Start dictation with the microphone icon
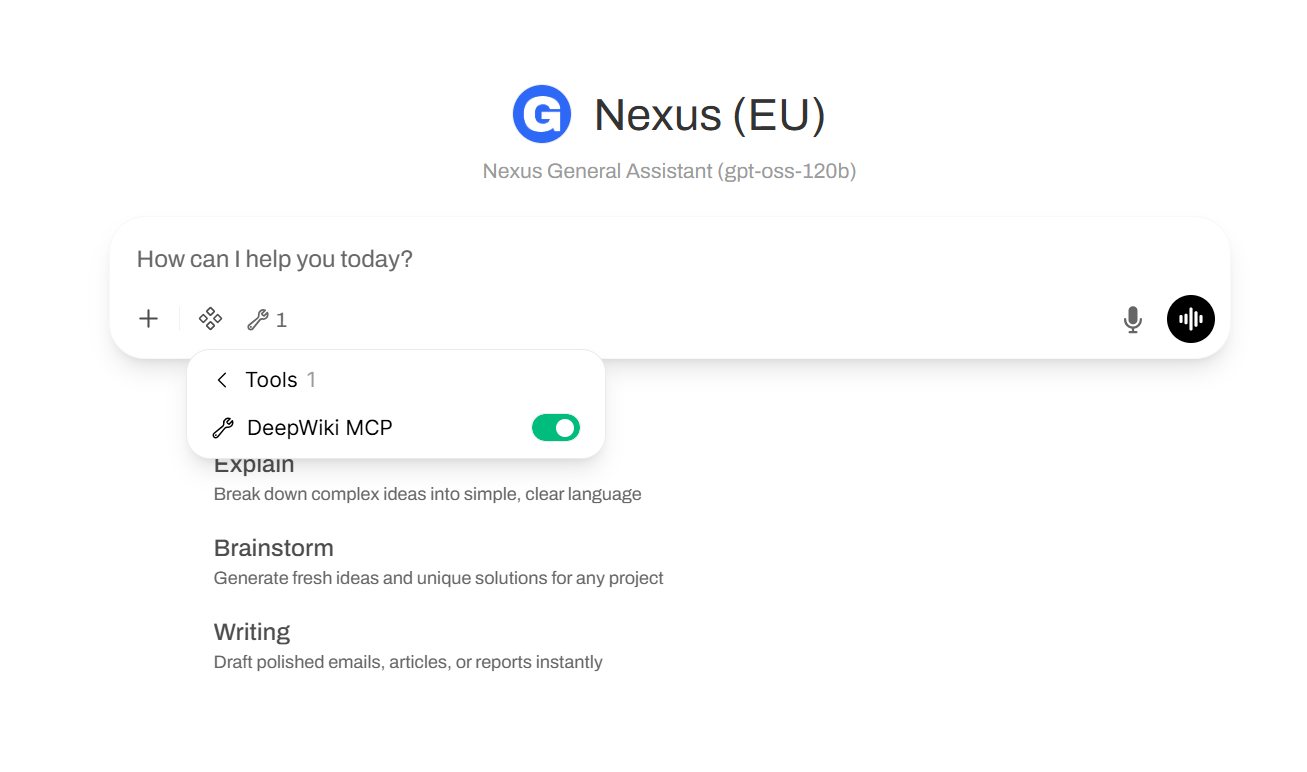Screen dimensions: 1307x772 pyautogui.click(x=1132, y=320)
